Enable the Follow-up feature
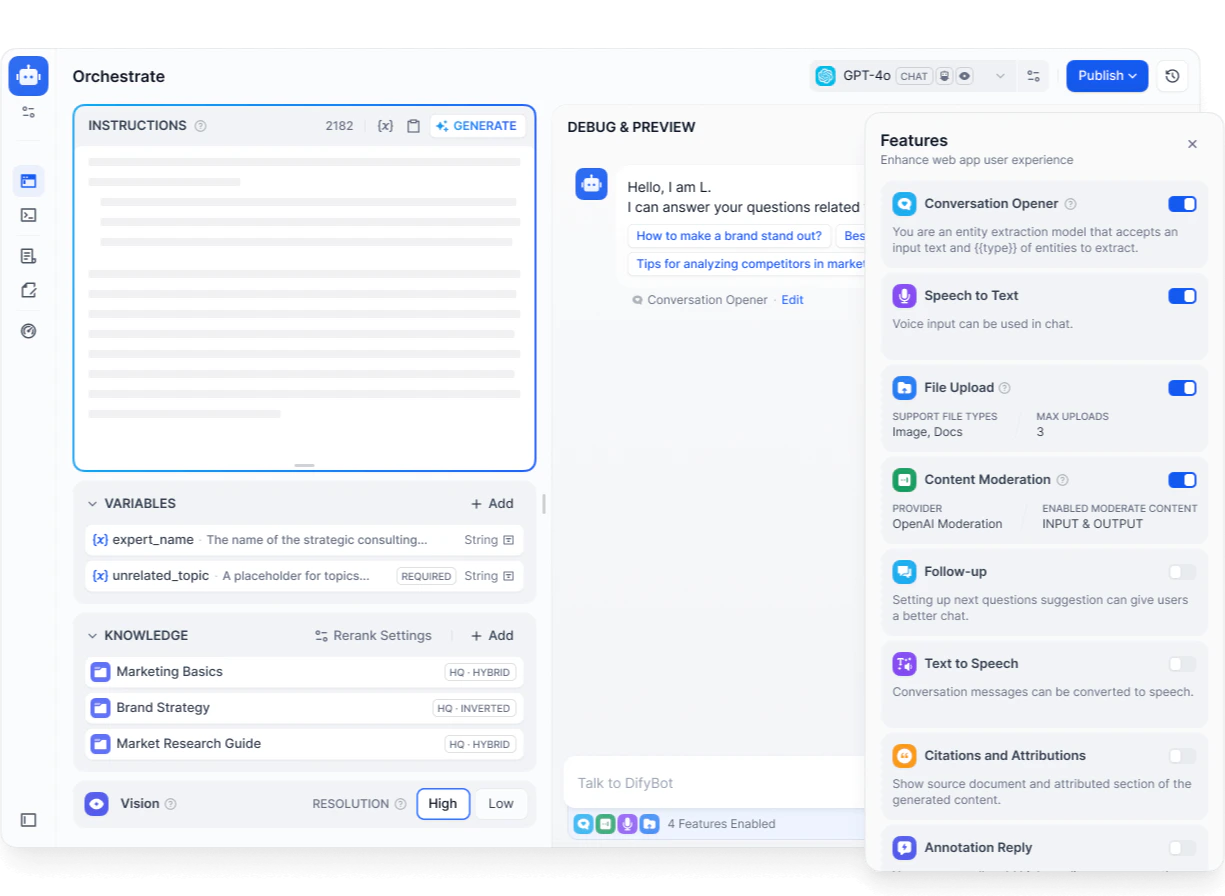1225x896 pixels. [1182, 571]
